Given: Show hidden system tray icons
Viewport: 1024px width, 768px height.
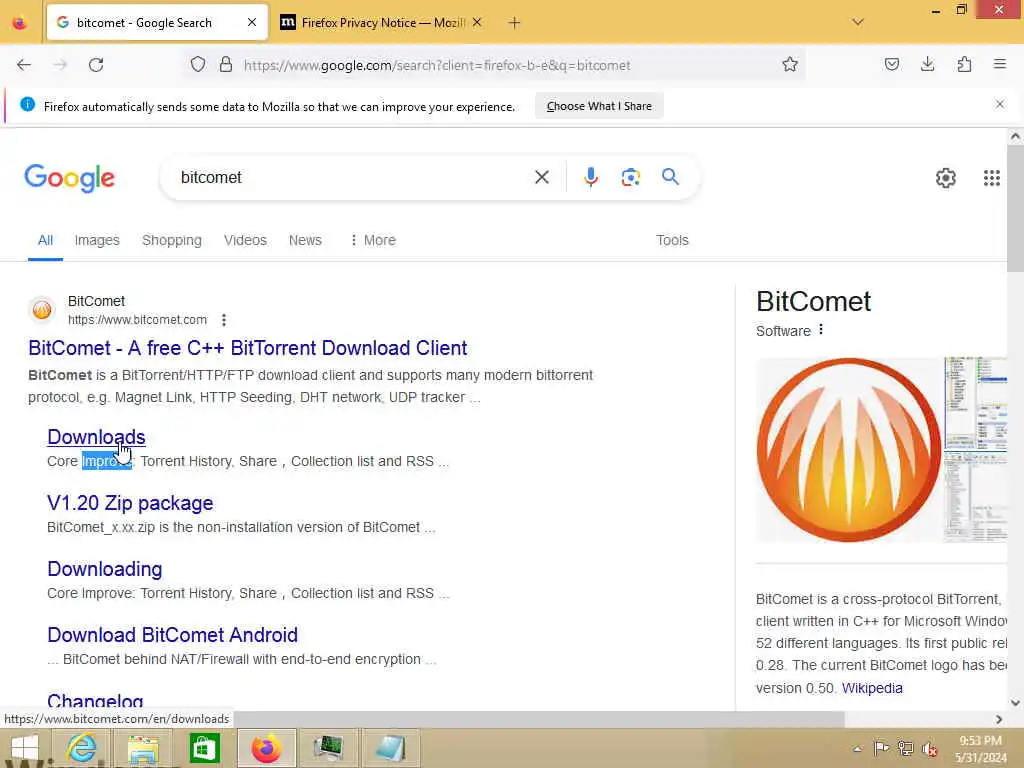Looking at the screenshot, I should [x=857, y=748].
